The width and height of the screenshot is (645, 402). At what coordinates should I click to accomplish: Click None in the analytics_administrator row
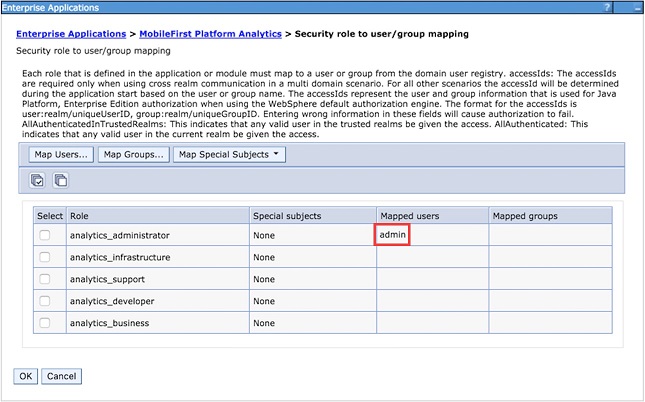[264, 235]
